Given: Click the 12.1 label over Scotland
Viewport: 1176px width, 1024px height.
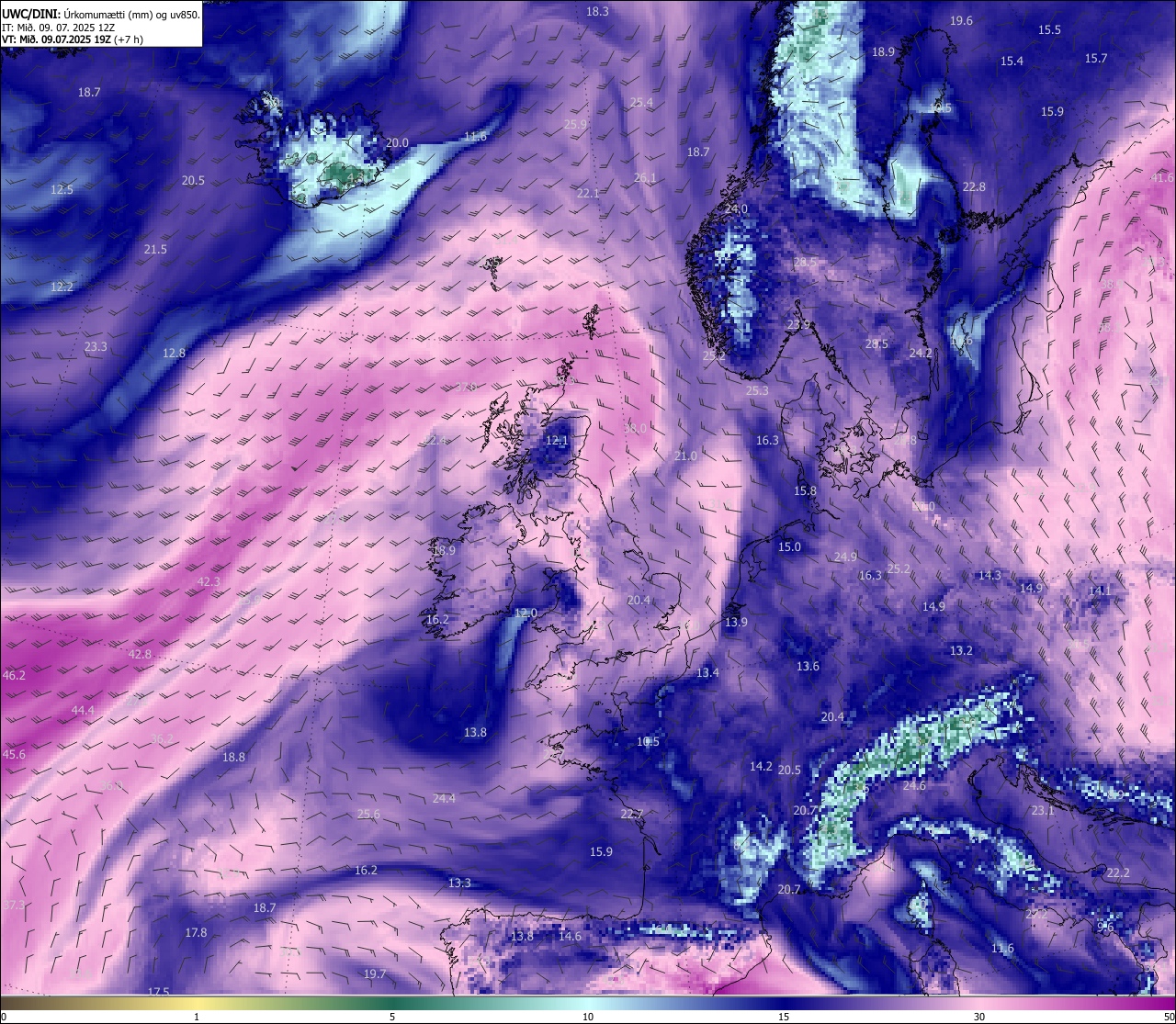Looking at the screenshot, I should coord(557,440).
